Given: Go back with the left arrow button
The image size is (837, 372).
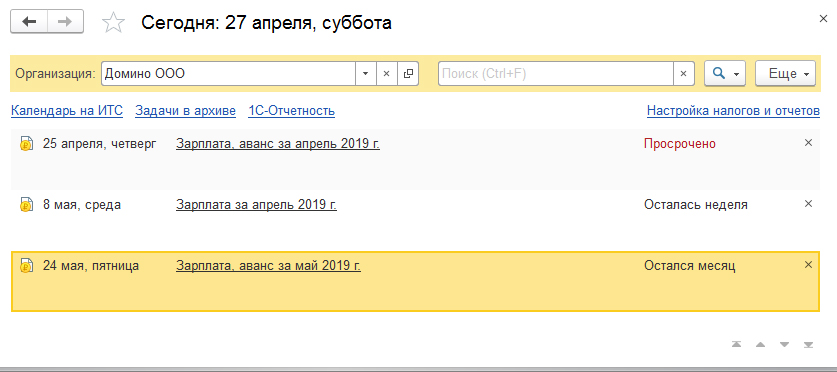Looking at the screenshot, I should [29, 22].
